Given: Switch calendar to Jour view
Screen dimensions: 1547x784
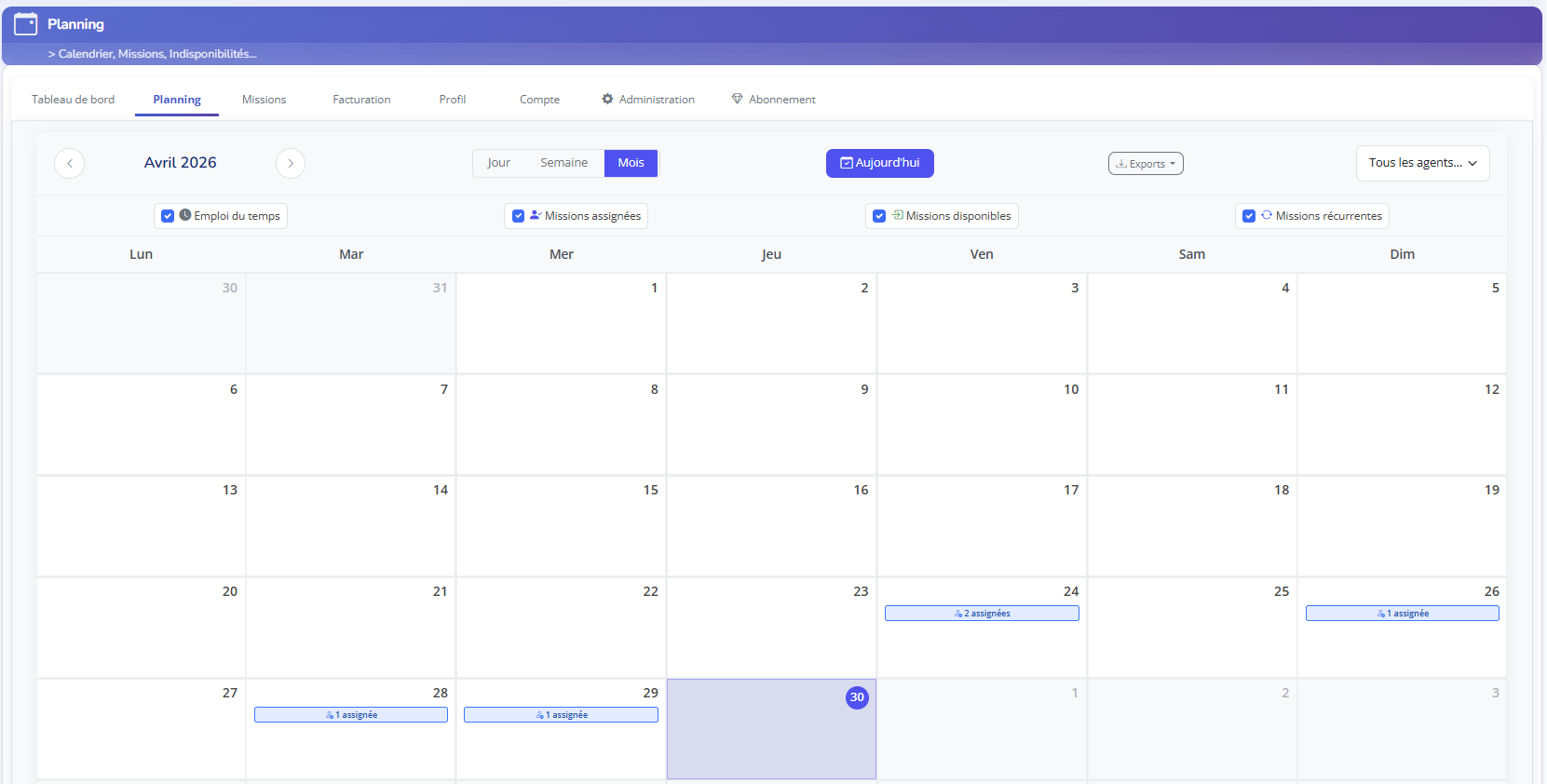Looking at the screenshot, I should click(498, 163).
